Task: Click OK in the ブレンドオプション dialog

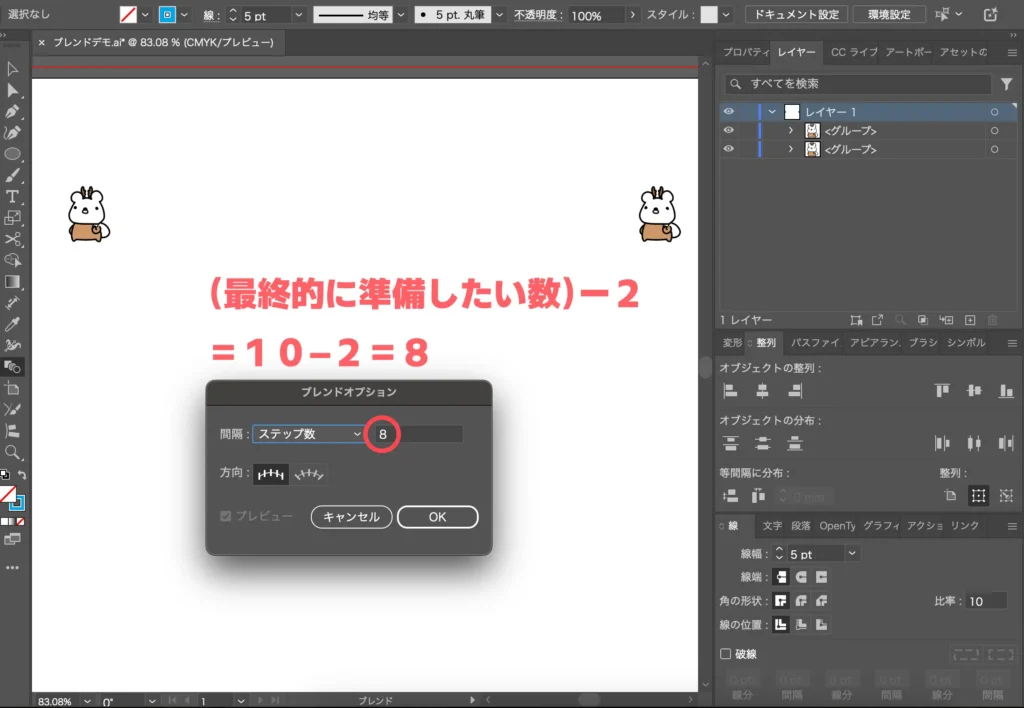Action: [437, 517]
